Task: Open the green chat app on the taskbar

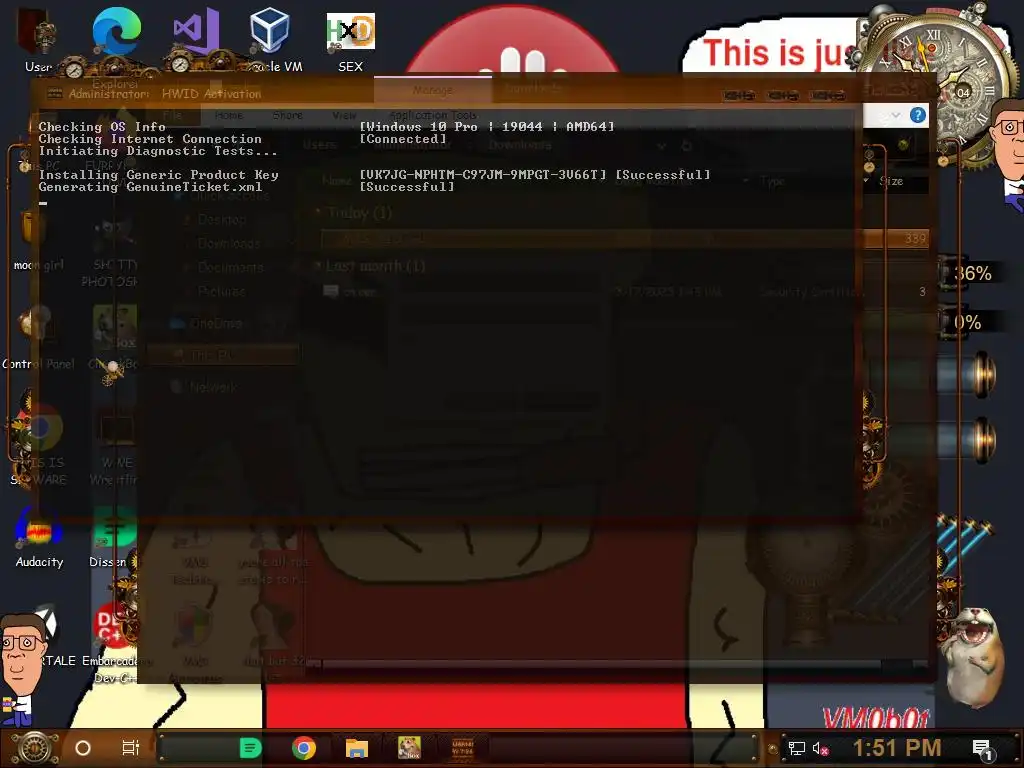Action: (x=250, y=748)
